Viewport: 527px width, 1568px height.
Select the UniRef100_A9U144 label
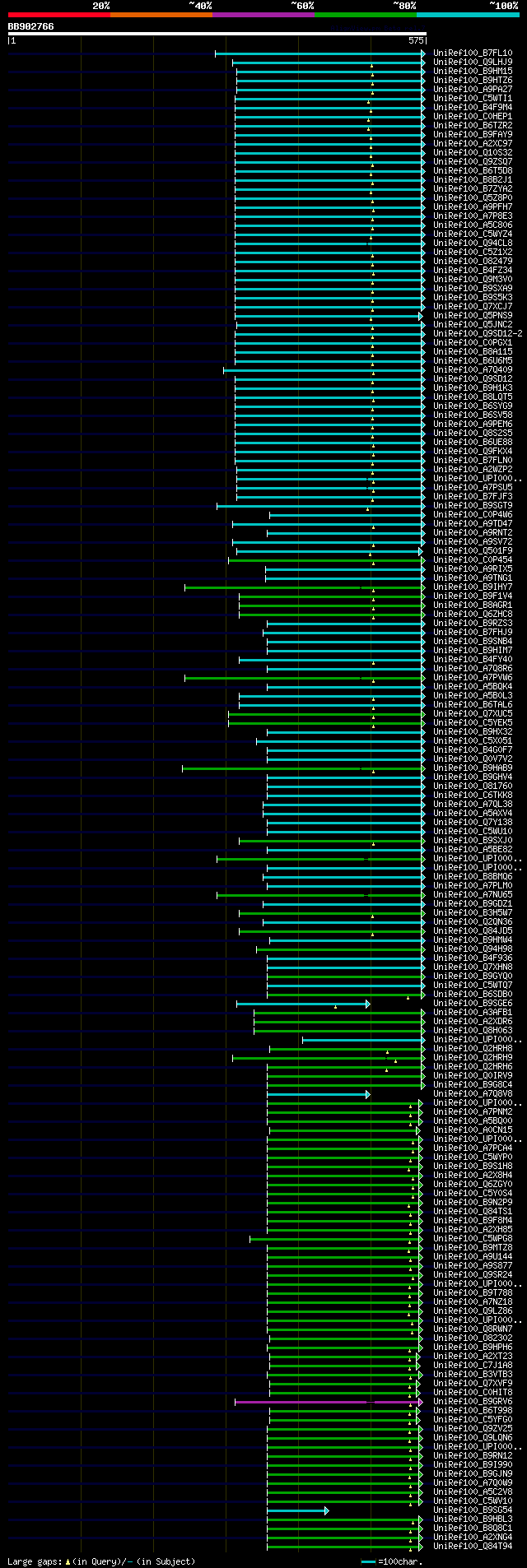point(473,1257)
